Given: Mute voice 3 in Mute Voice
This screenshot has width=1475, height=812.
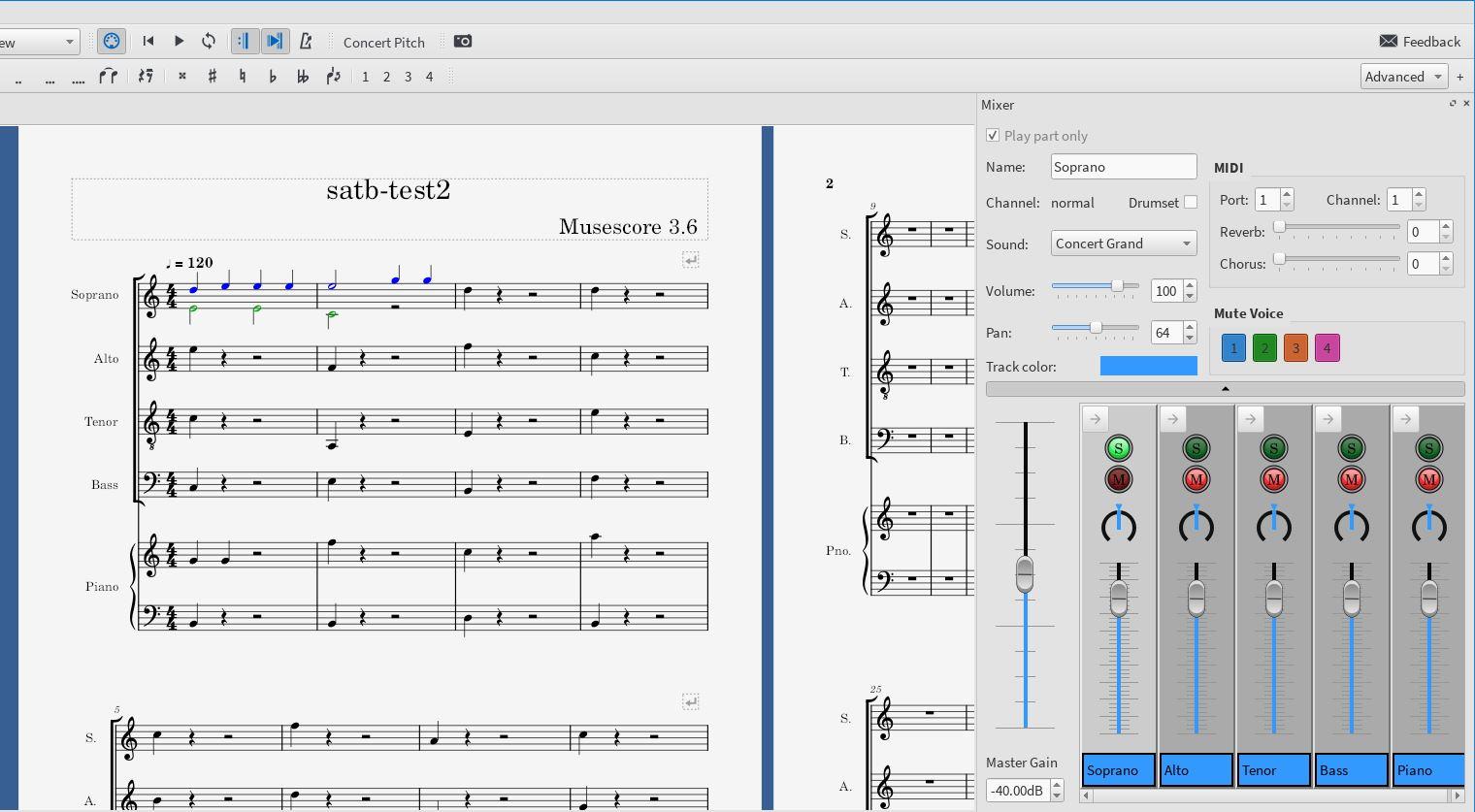Looking at the screenshot, I should tap(1295, 348).
